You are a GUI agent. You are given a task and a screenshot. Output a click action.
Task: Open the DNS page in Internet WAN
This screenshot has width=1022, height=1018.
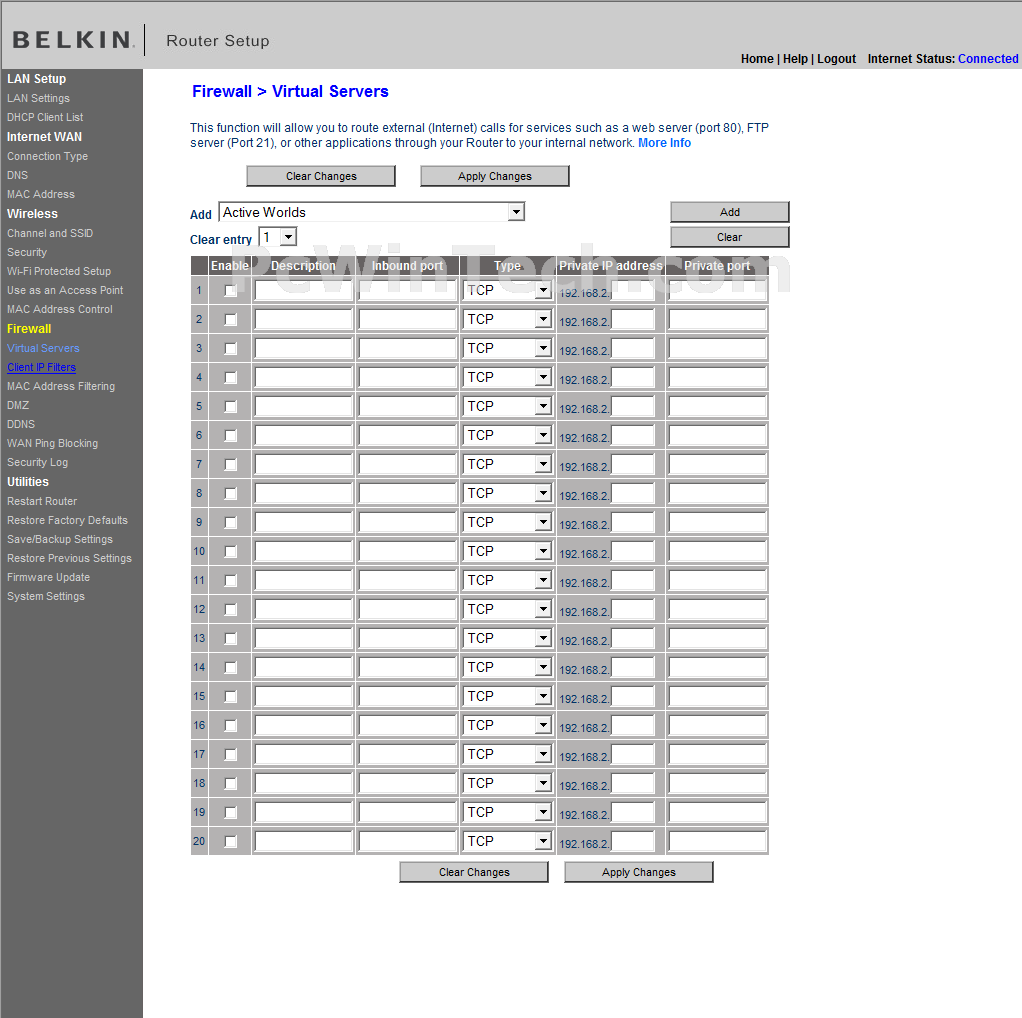point(17,175)
